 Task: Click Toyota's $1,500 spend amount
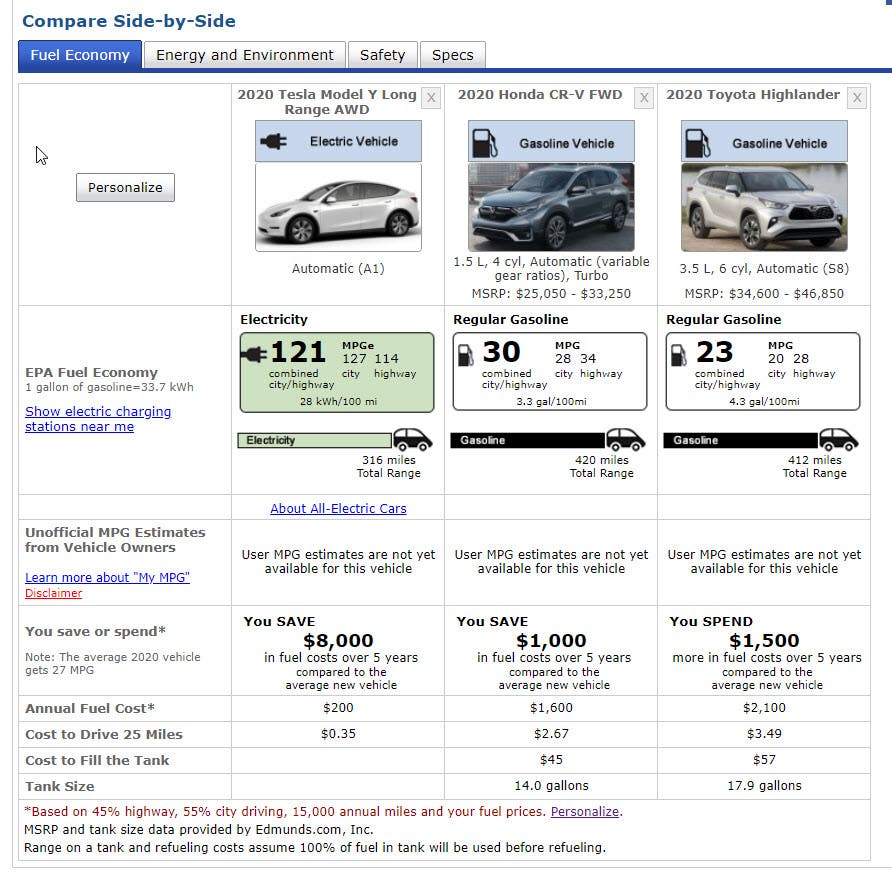coord(764,641)
